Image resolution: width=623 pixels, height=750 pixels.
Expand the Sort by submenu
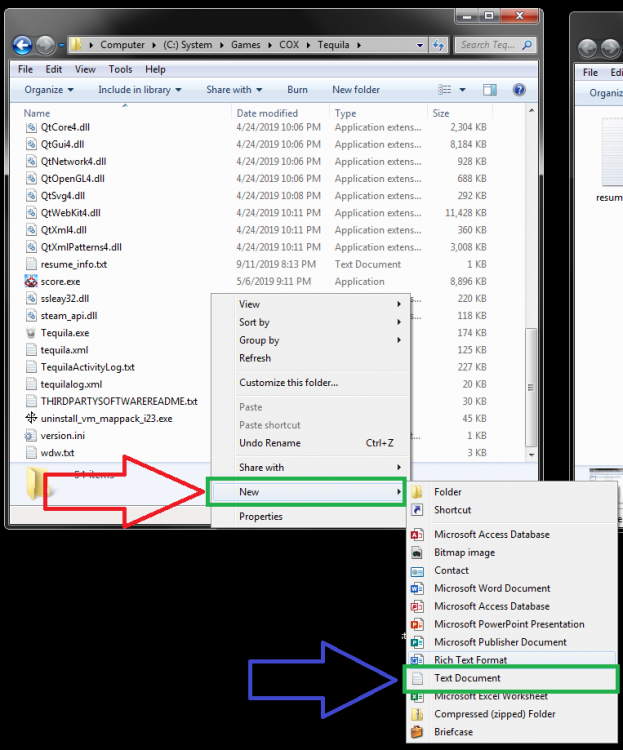pyautogui.click(x=320, y=322)
